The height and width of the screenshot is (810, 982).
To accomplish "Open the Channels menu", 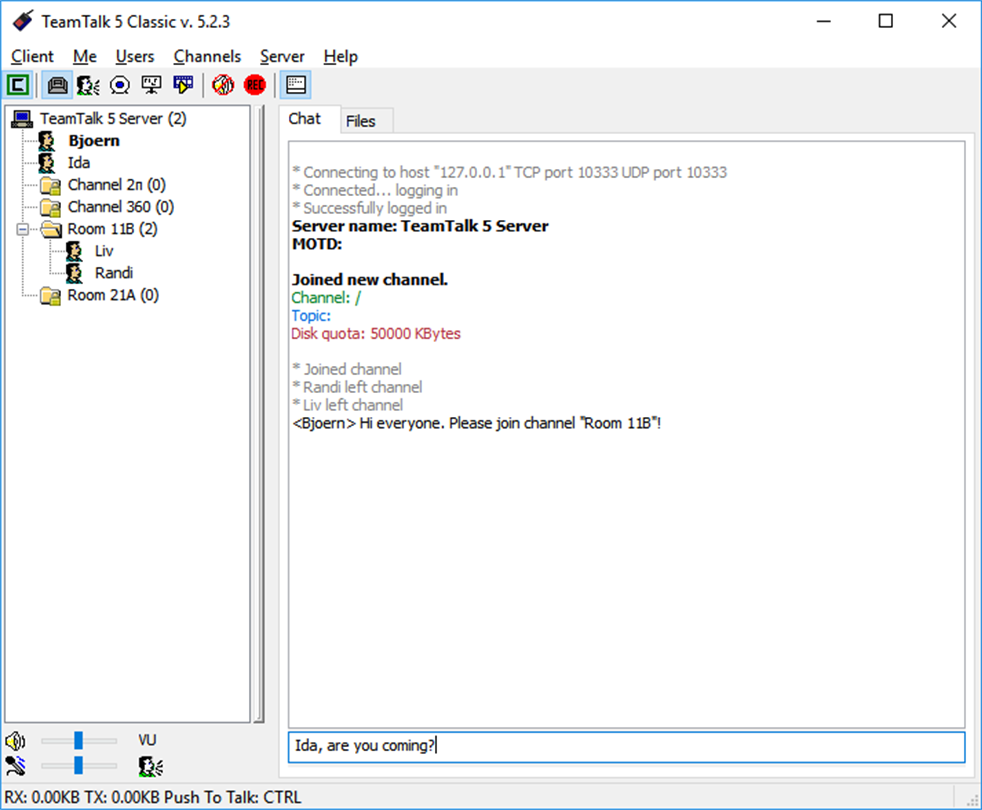I will click(x=207, y=56).
